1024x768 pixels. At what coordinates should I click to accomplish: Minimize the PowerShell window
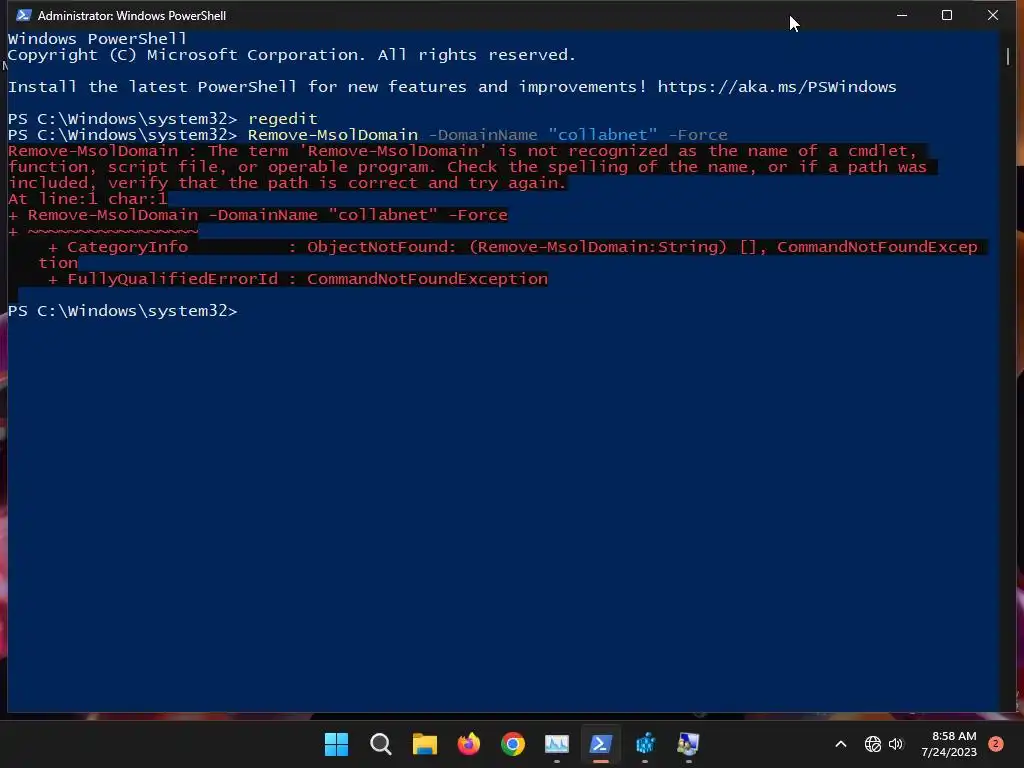coord(902,15)
